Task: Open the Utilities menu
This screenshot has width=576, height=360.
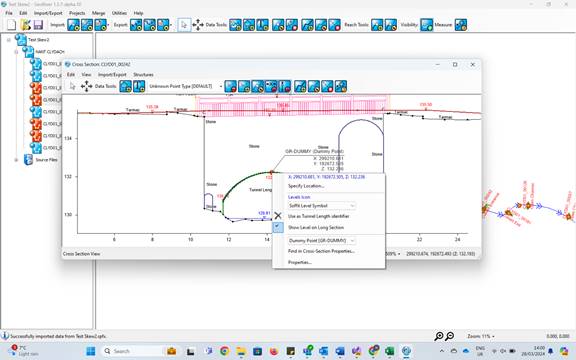Action: point(119,13)
